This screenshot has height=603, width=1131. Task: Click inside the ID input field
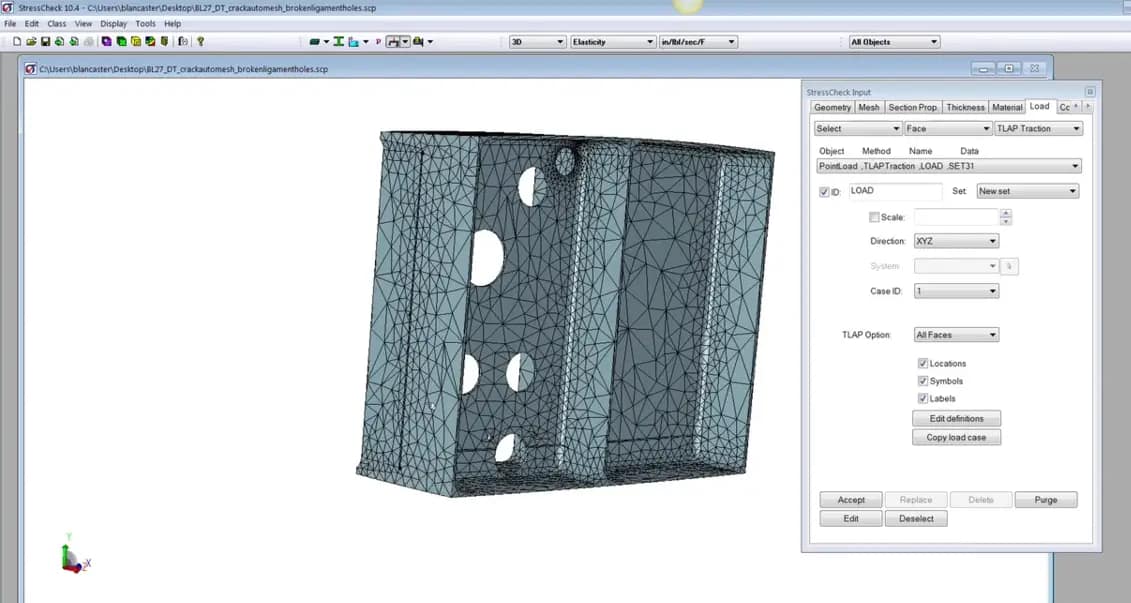[893, 191]
